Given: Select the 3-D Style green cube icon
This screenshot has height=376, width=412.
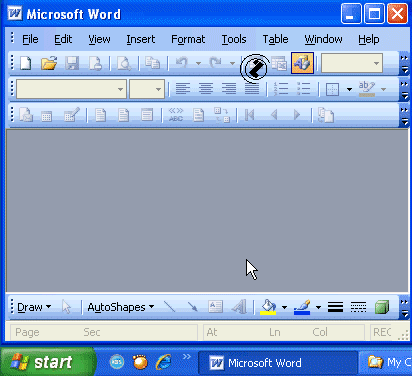Looking at the screenshot, I should pyautogui.click(x=382, y=307).
